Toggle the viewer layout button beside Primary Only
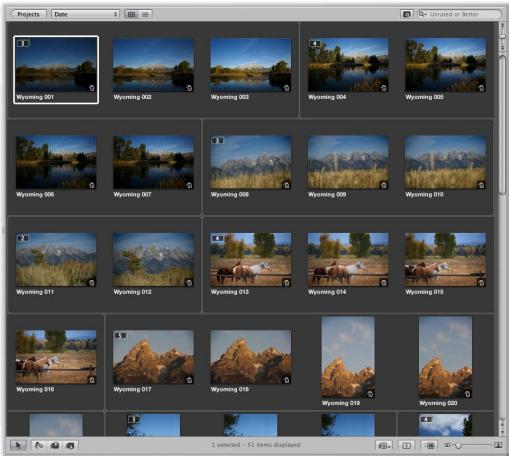Viewport: 509px width, 456px height. [430, 445]
